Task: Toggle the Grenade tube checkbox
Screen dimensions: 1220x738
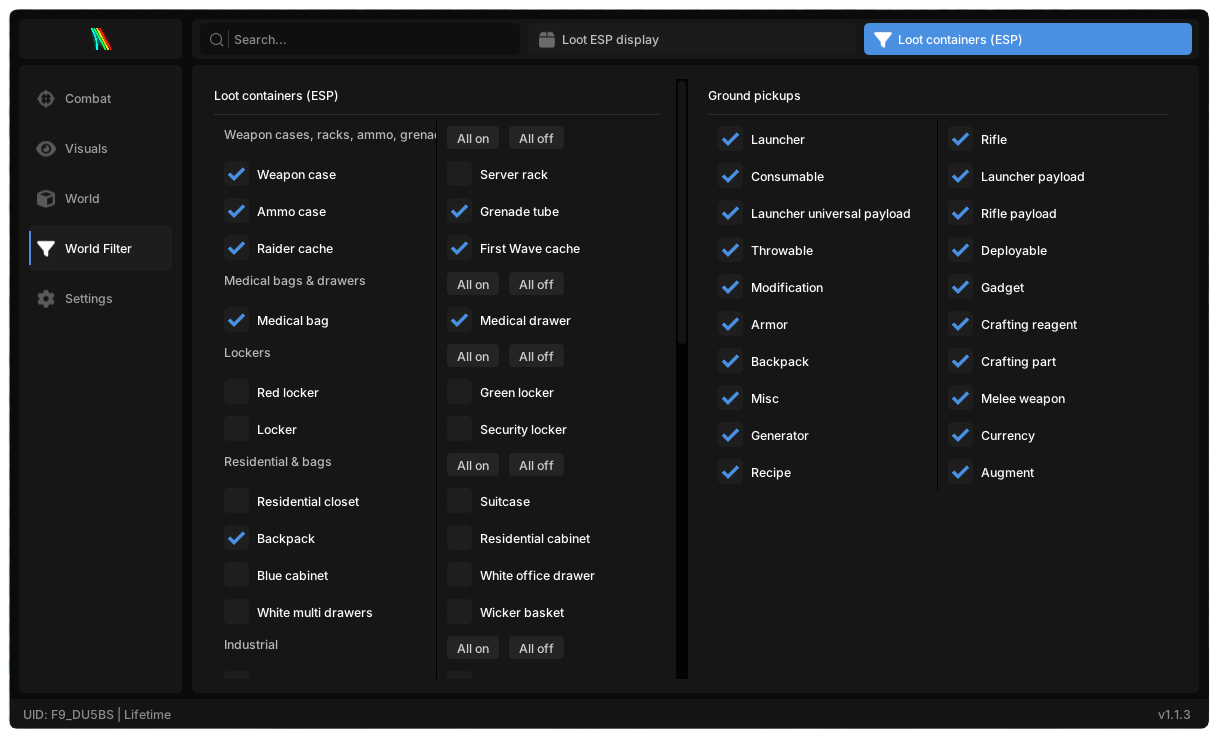Action: click(x=460, y=211)
